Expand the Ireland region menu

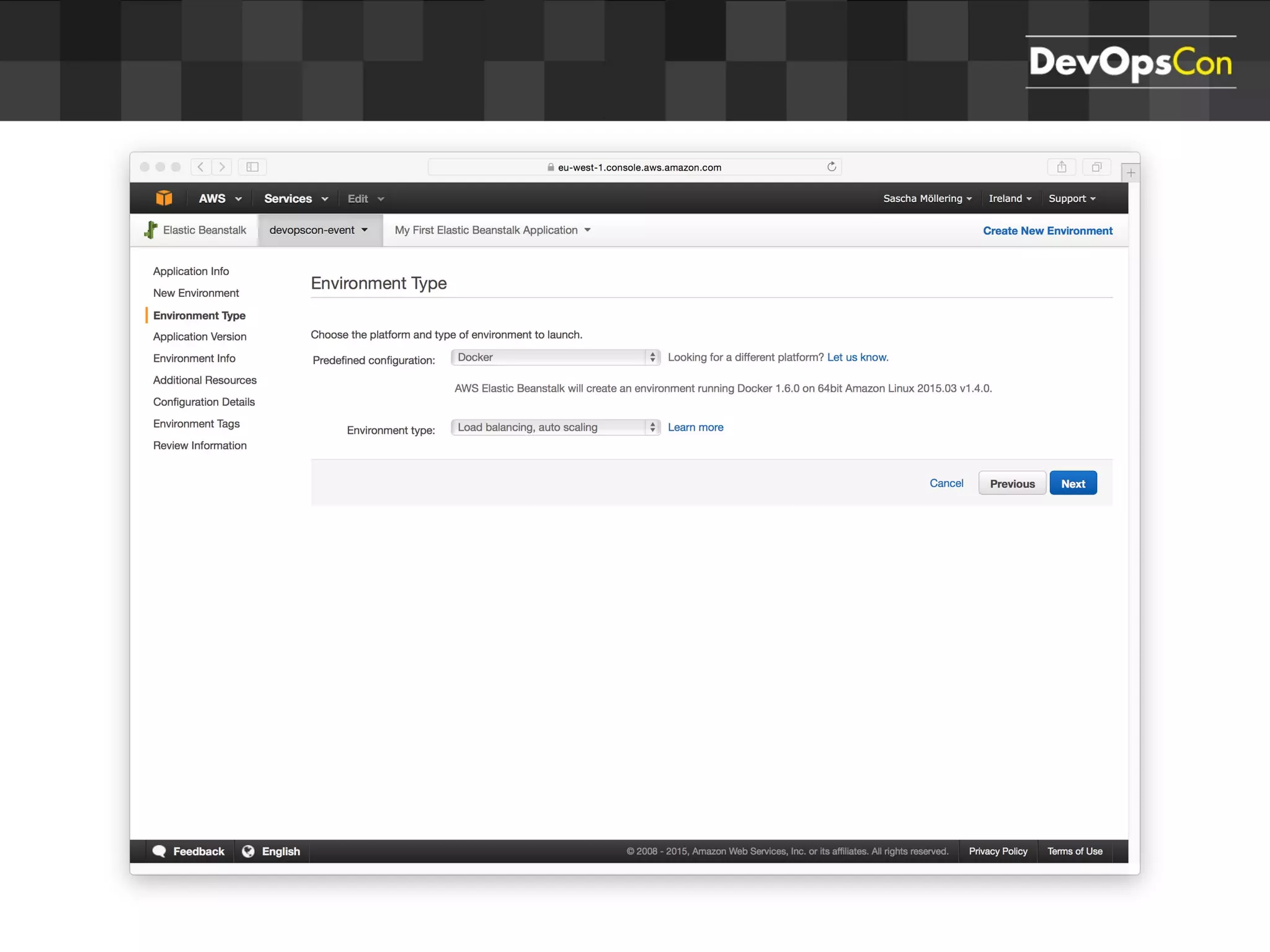click(1010, 198)
